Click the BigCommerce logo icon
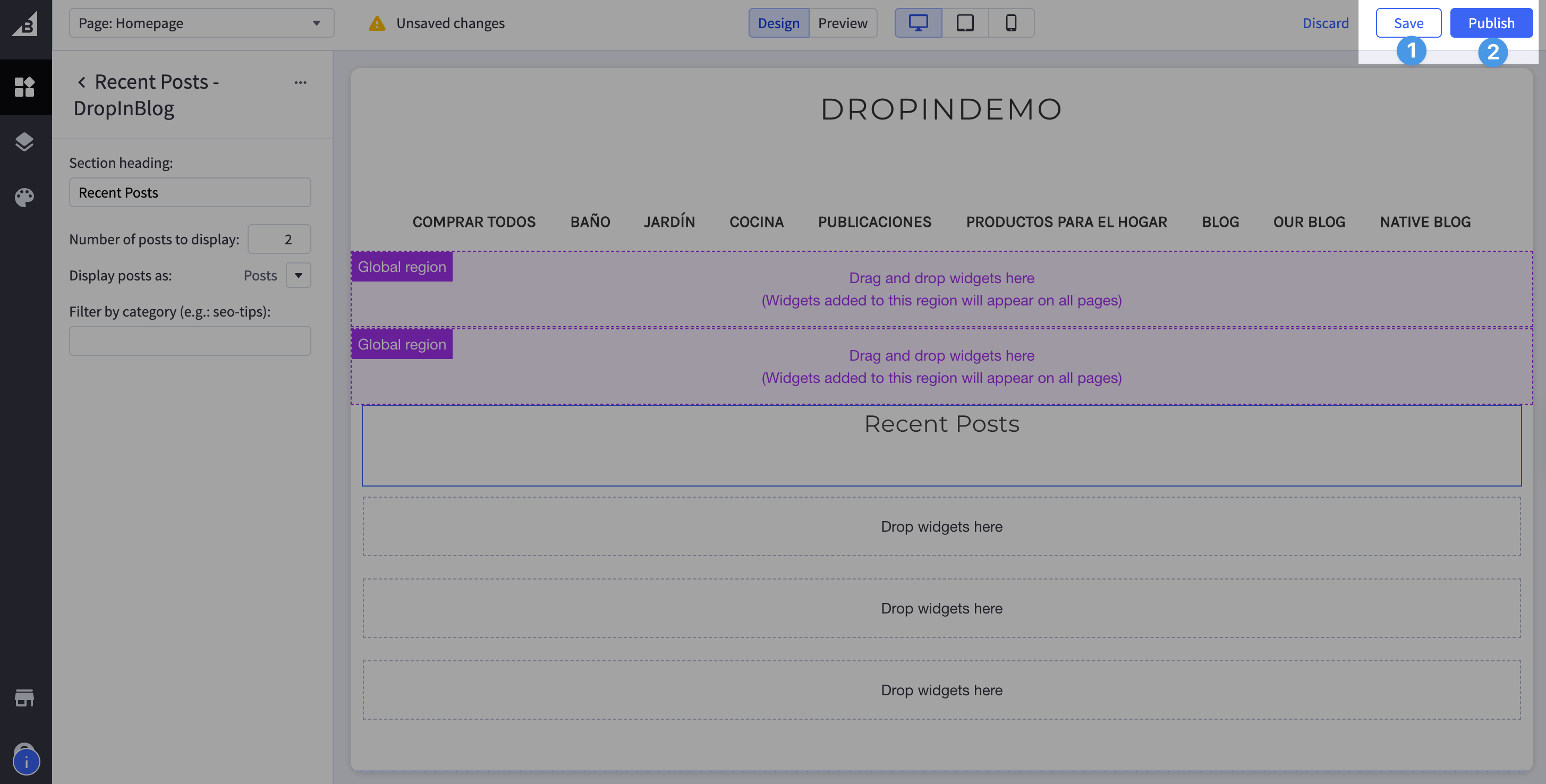Screen dimensions: 1546x784 click(25, 24)
